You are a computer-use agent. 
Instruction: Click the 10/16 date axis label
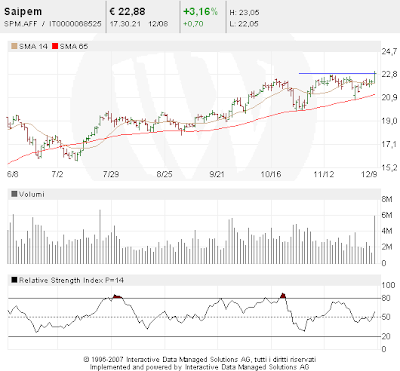(x=271, y=174)
